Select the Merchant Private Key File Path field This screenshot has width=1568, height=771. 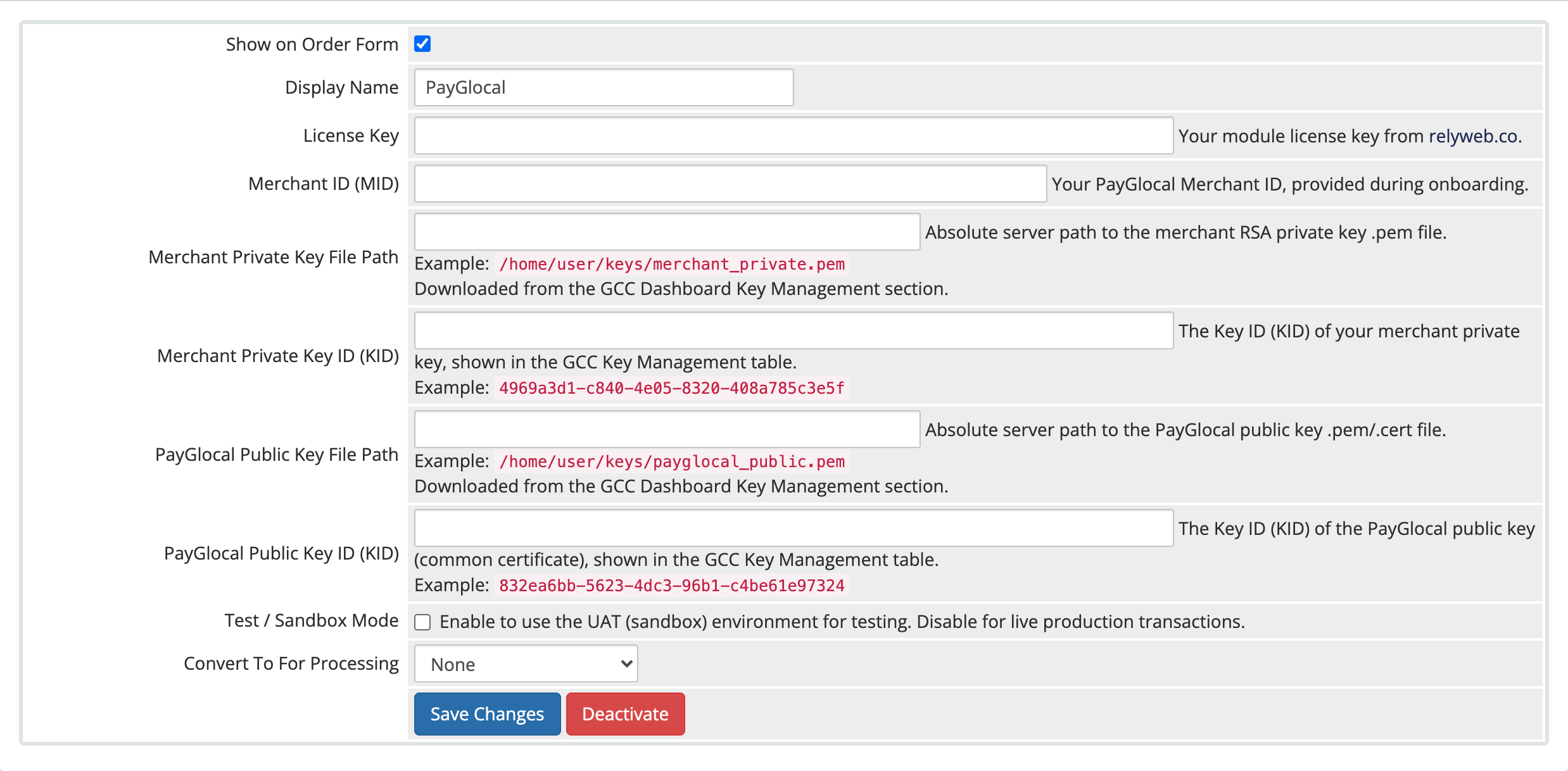(667, 232)
